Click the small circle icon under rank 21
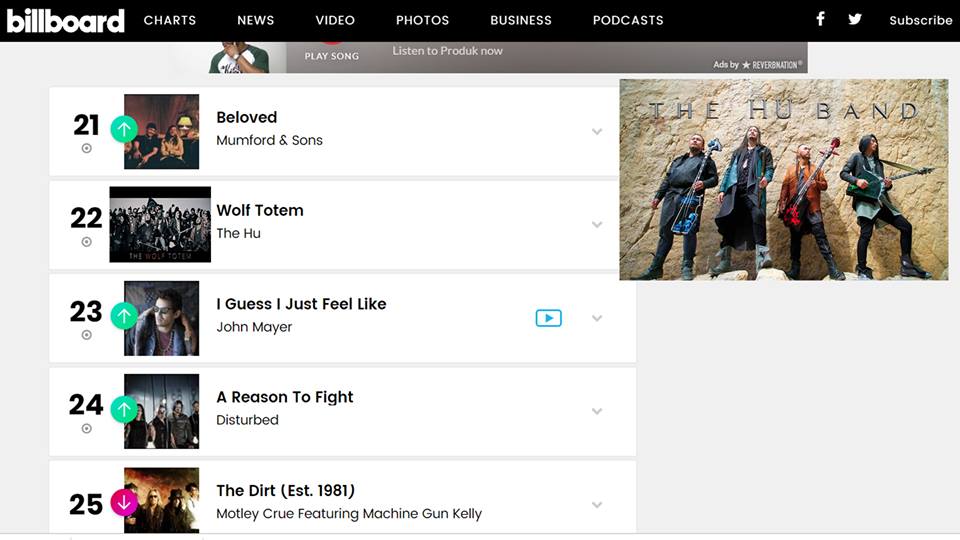This screenshot has width=960, height=540. pos(86,148)
